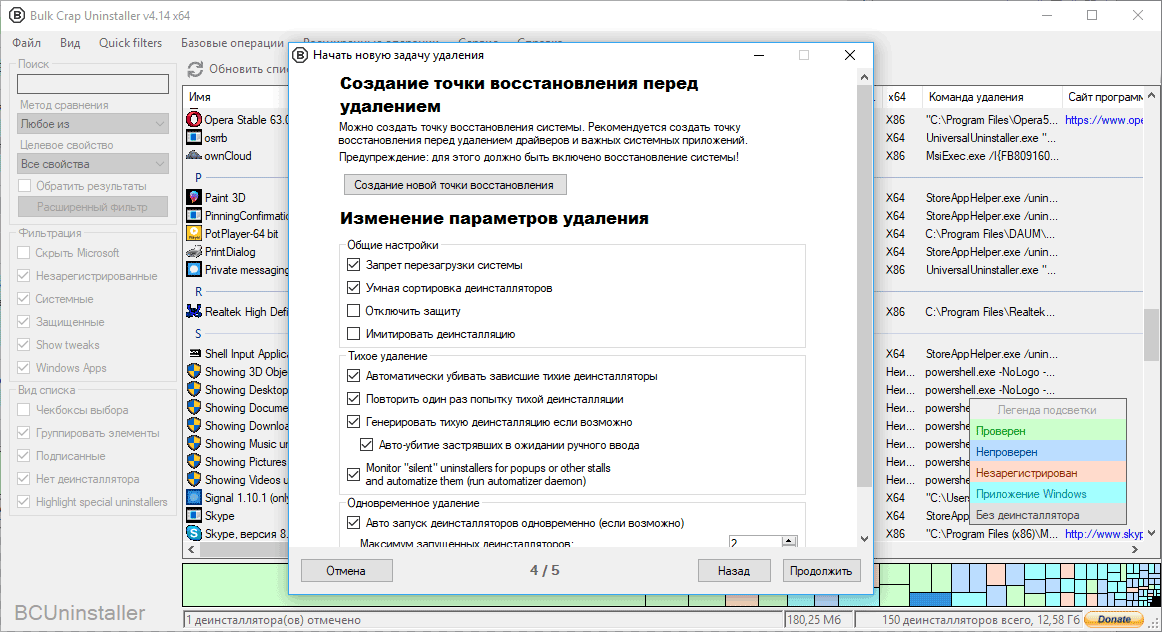The width and height of the screenshot is (1162, 632).
Task: Open the Базовые операции menu
Action: pos(233,43)
